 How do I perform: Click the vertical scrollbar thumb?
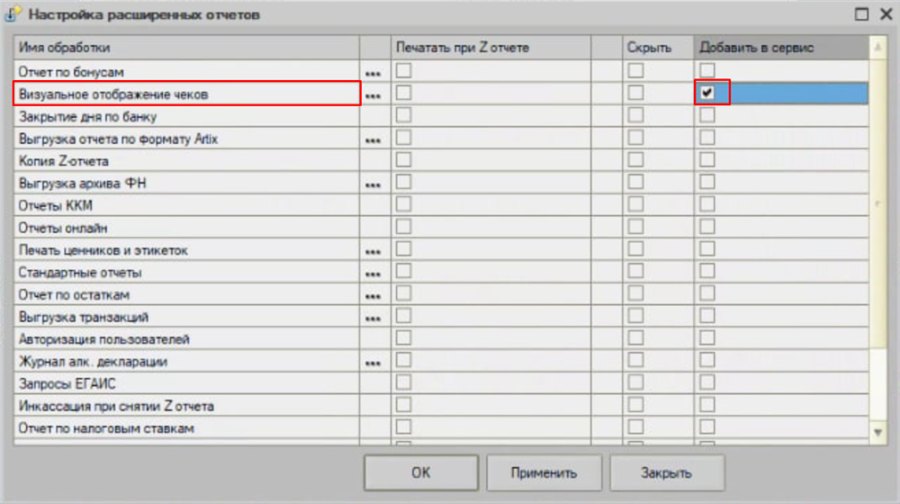[x=878, y=203]
